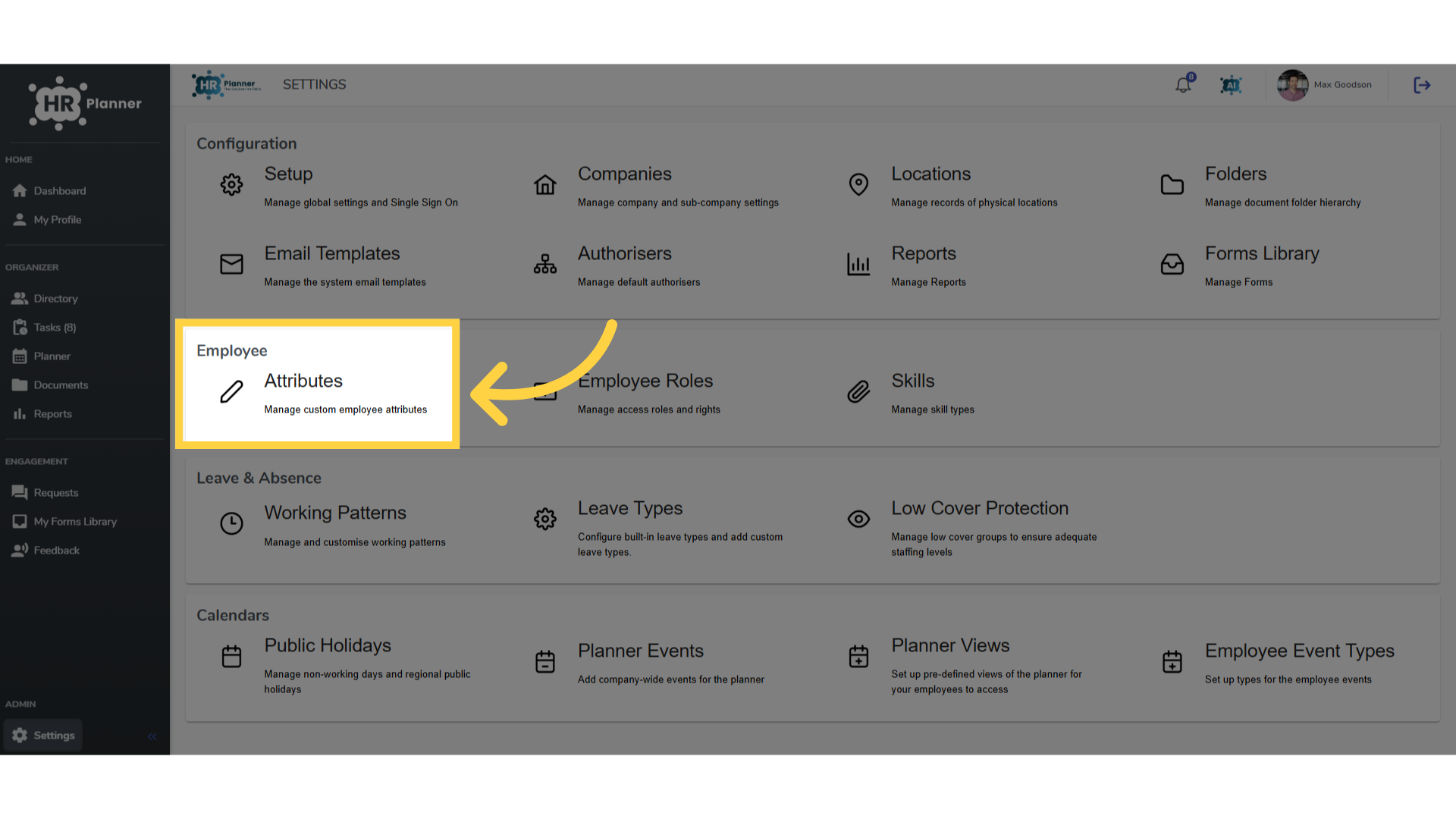The image size is (1456, 819).
Task: Click the logout icon in header
Action: (x=1422, y=85)
